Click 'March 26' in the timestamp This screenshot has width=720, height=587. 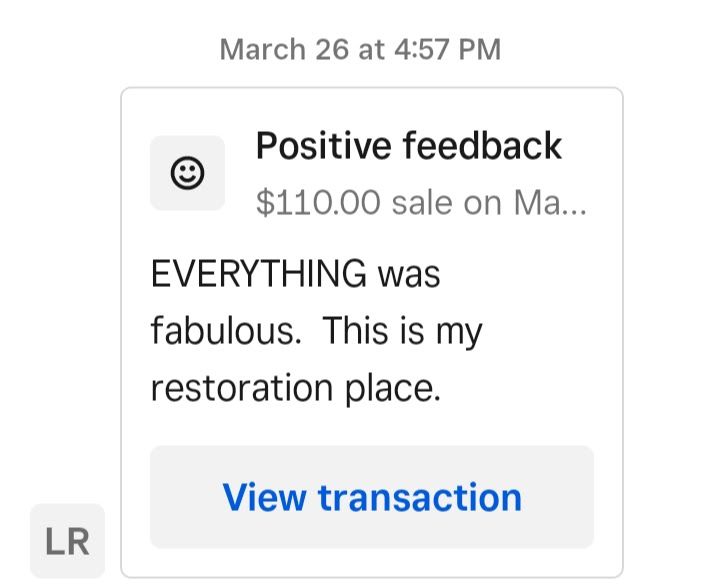point(284,49)
